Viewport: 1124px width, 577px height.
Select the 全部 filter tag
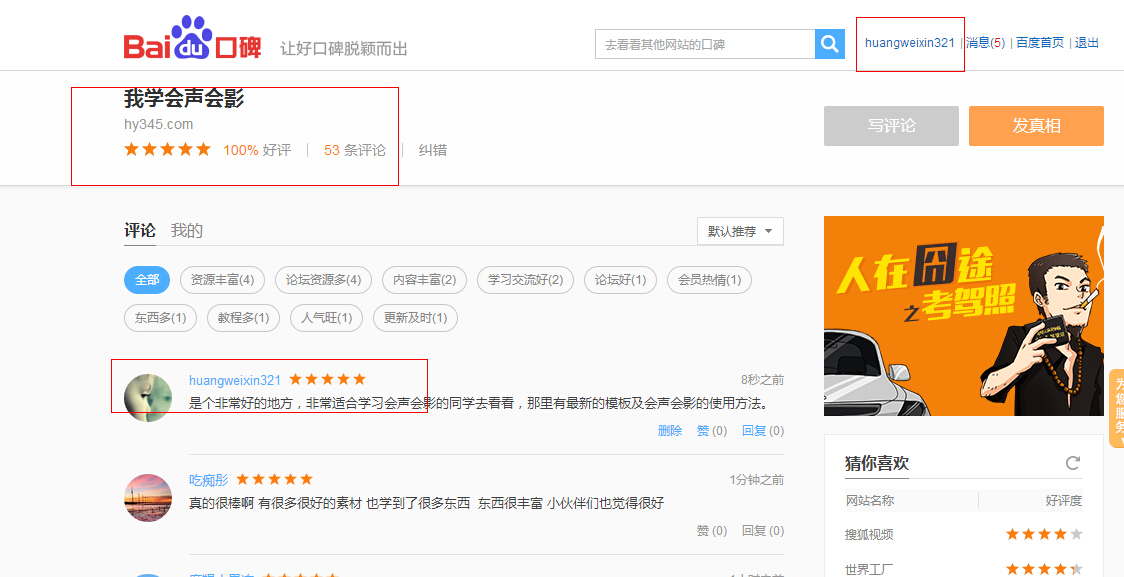[147, 280]
